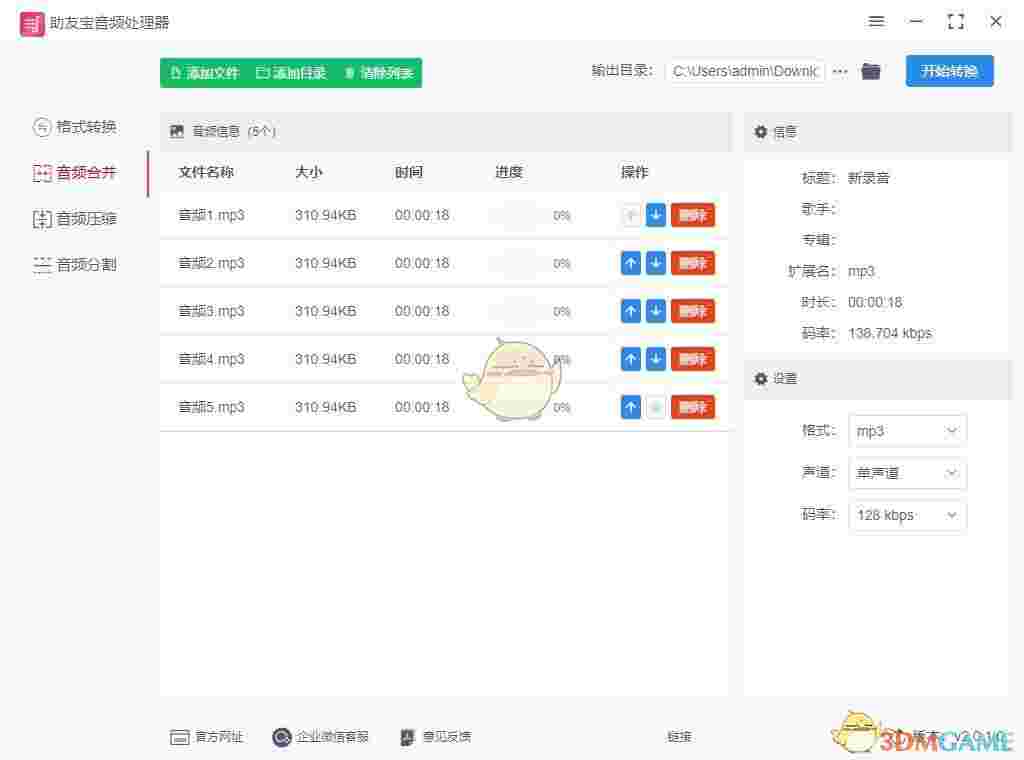This screenshot has width=1024, height=760.
Task: Move 音频2.mp3 up with blue arrow
Action: 631,263
